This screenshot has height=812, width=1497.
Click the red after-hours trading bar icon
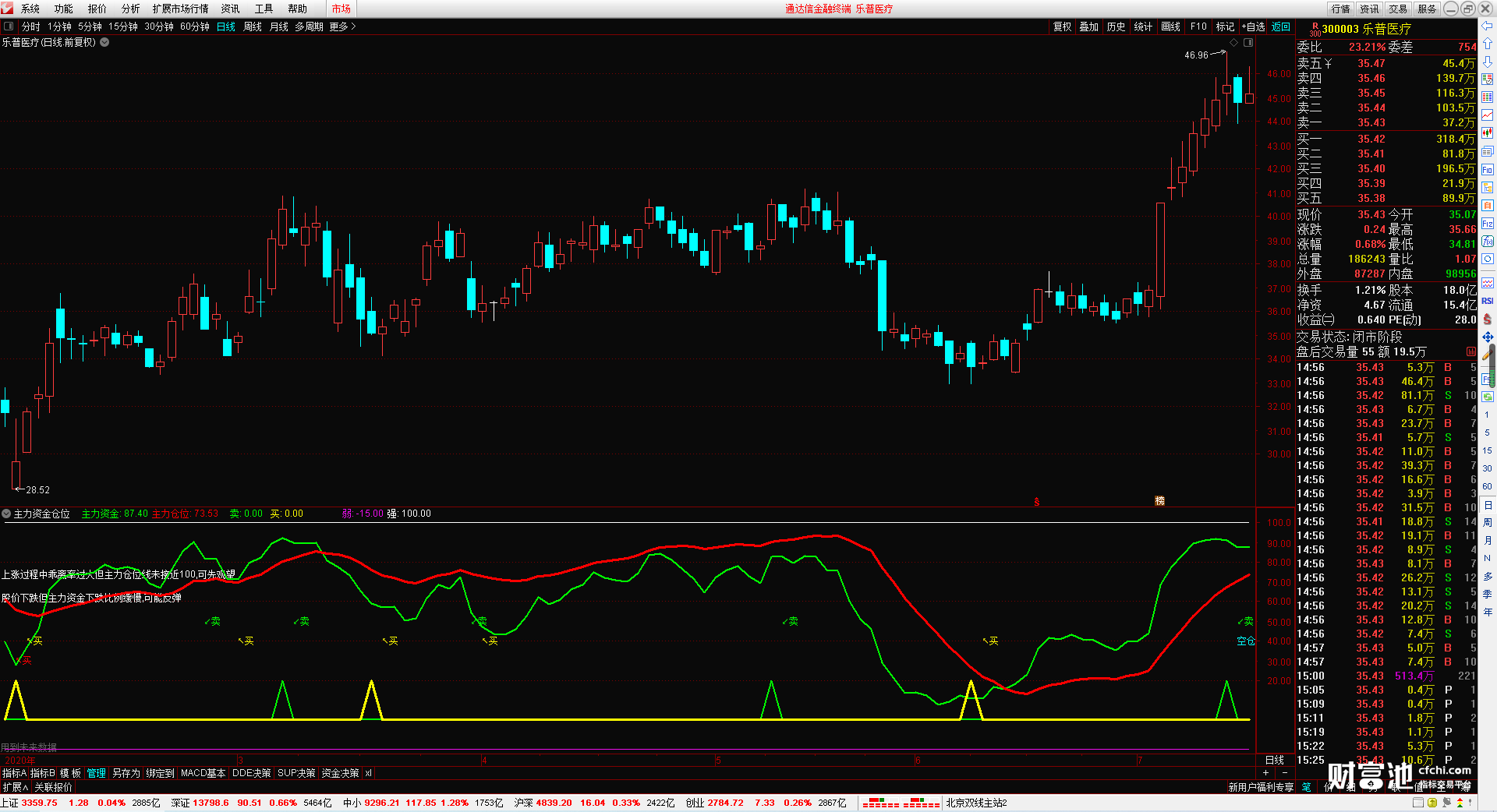(x=1470, y=351)
